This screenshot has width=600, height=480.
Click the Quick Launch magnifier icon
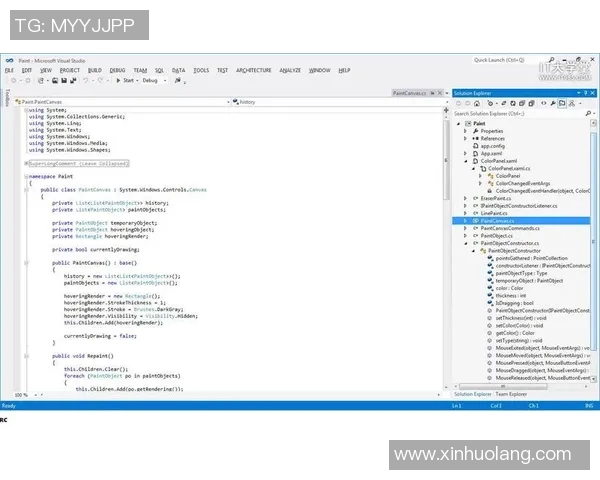(551, 60)
